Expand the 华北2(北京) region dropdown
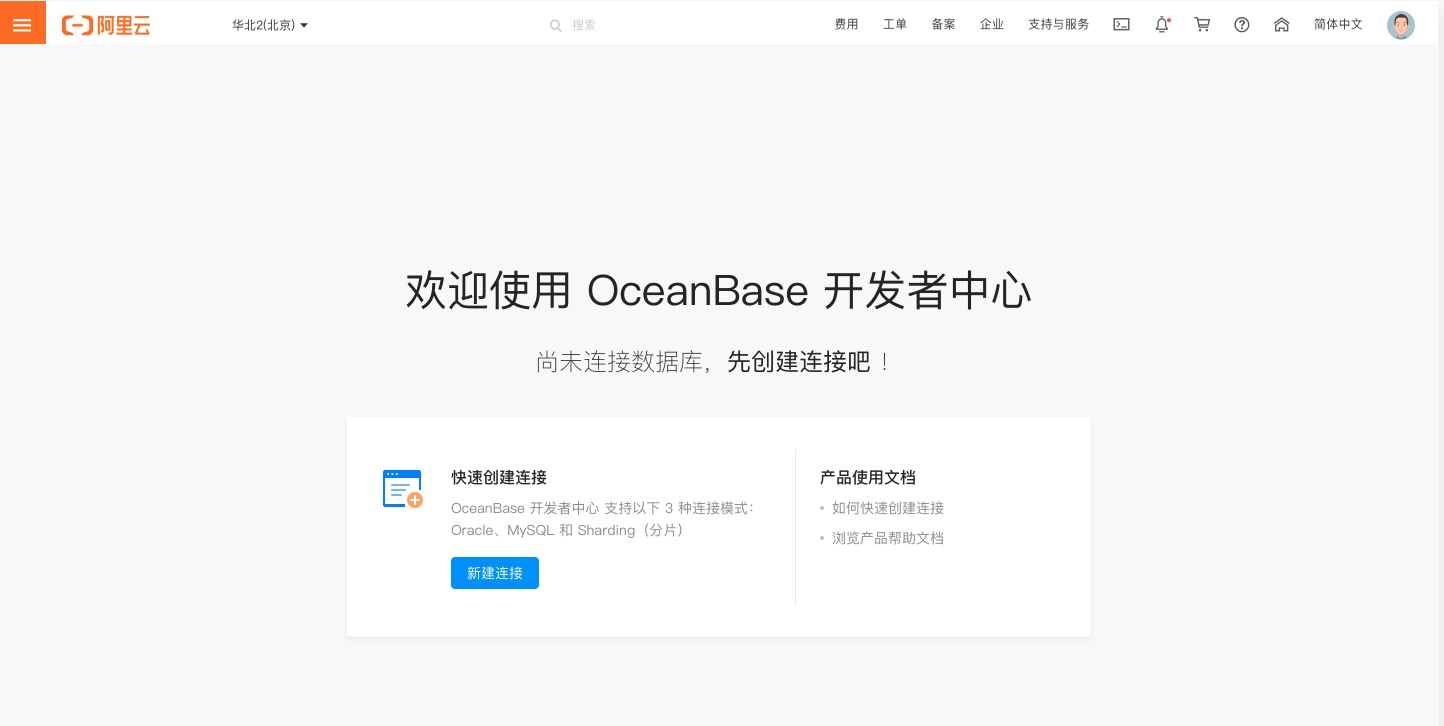Screen dimensions: 1444x726 click(270, 25)
